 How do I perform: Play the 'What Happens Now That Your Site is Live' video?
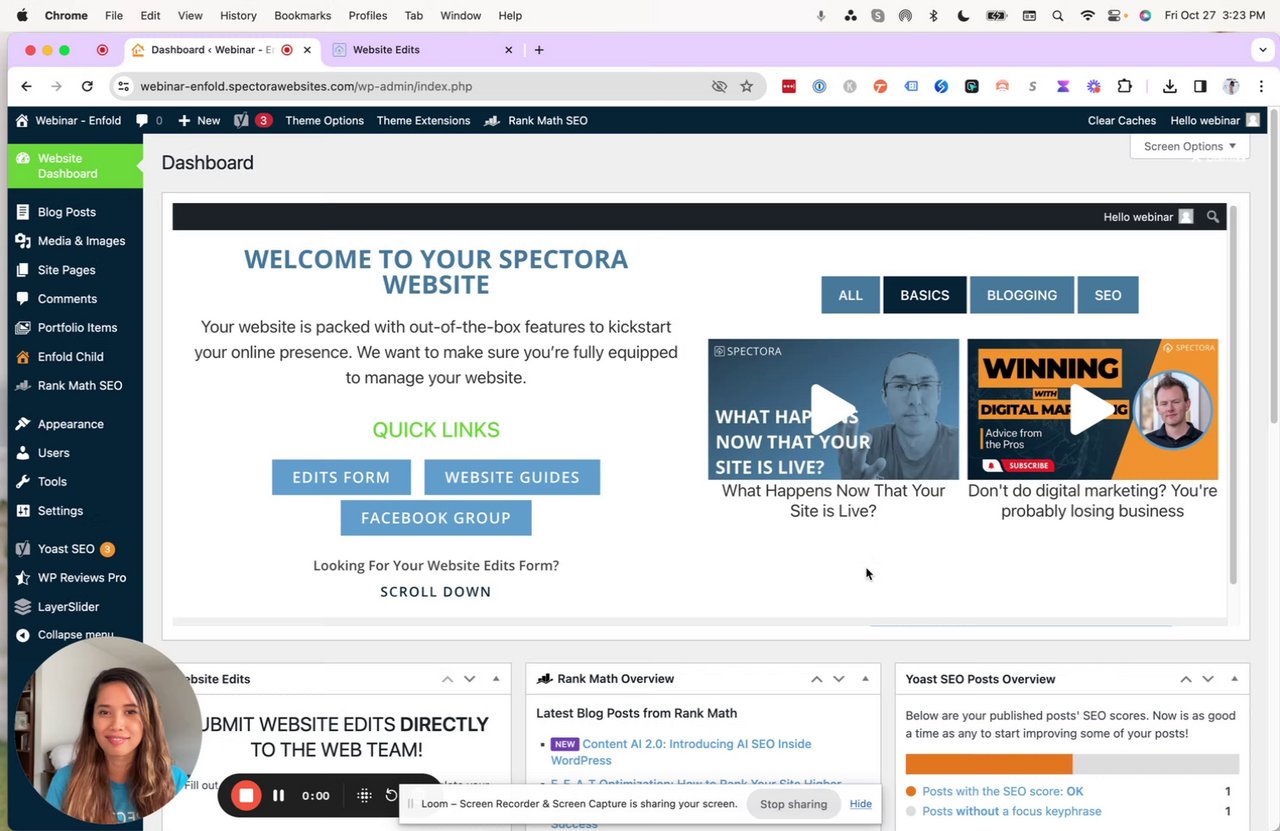[x=833, y=409]
